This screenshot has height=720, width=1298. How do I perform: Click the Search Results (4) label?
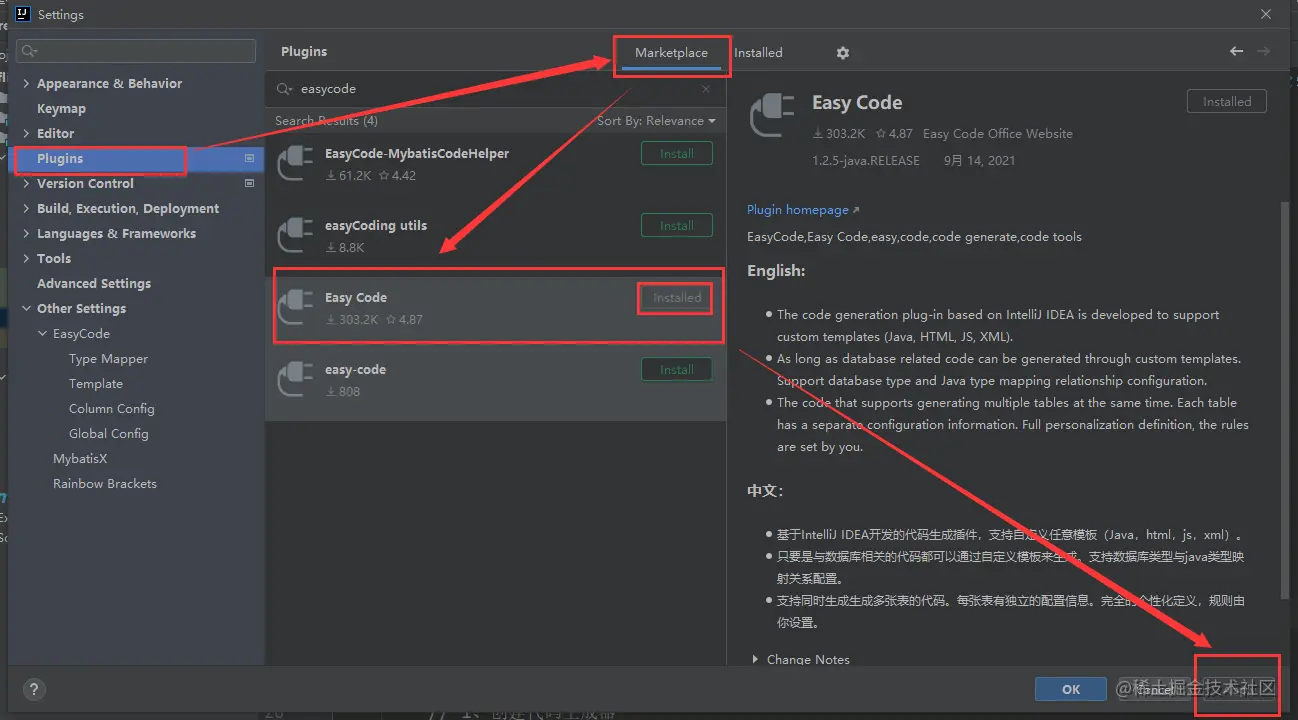pos(326,121)
